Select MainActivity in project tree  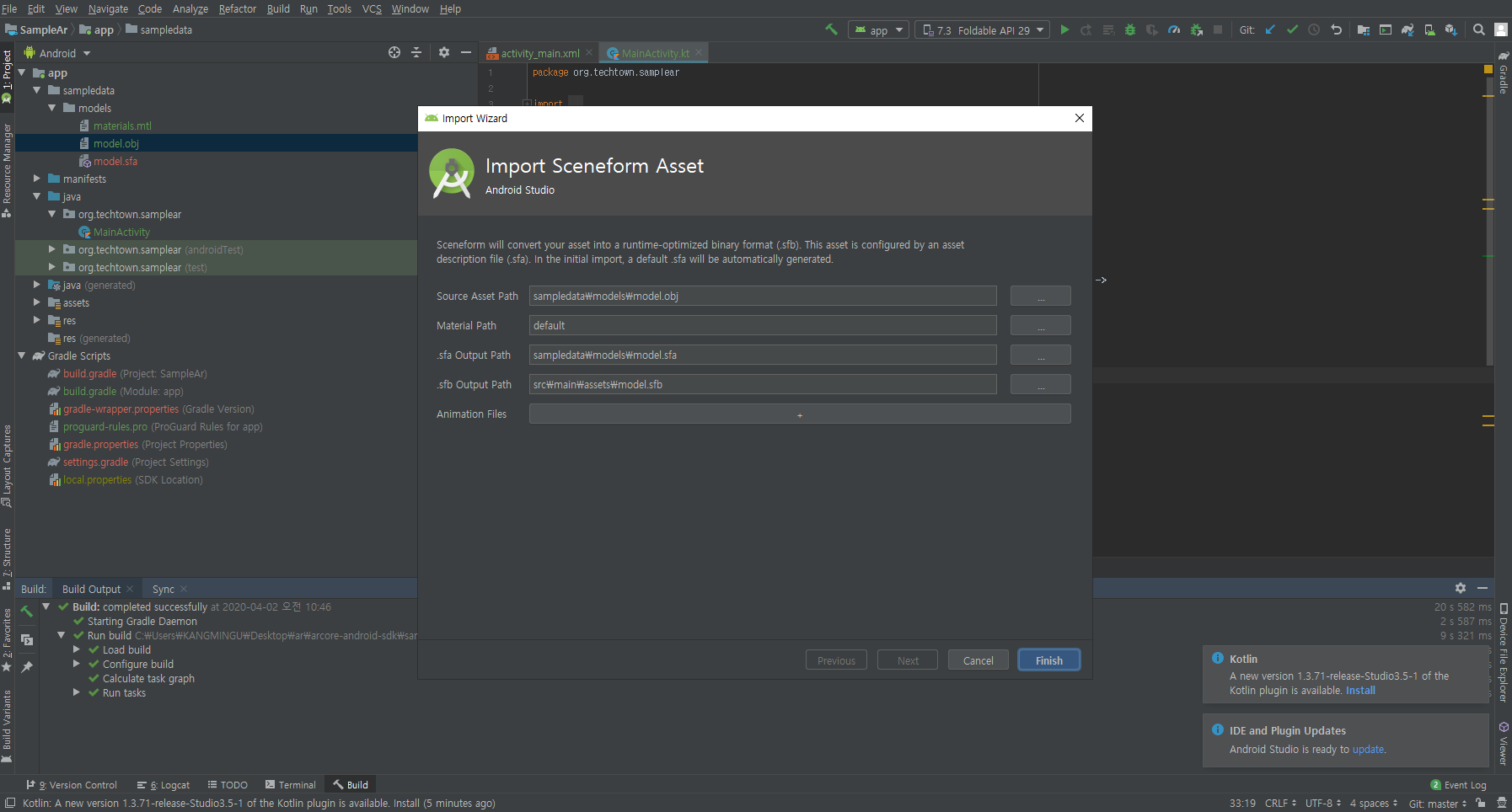[x=121, y=232]
